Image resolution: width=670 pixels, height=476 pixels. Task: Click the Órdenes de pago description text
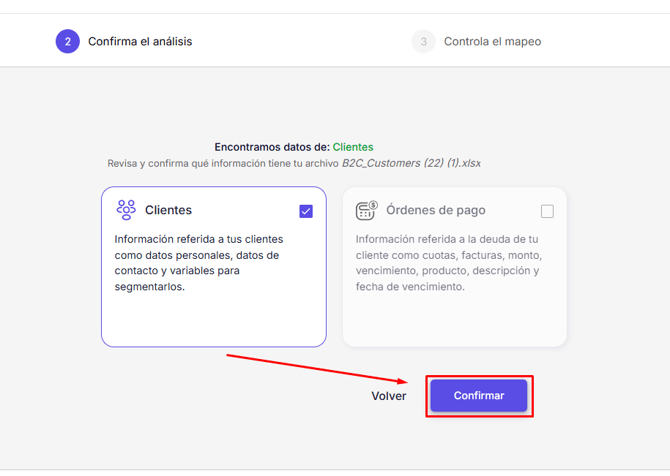[x=449, y=263]
